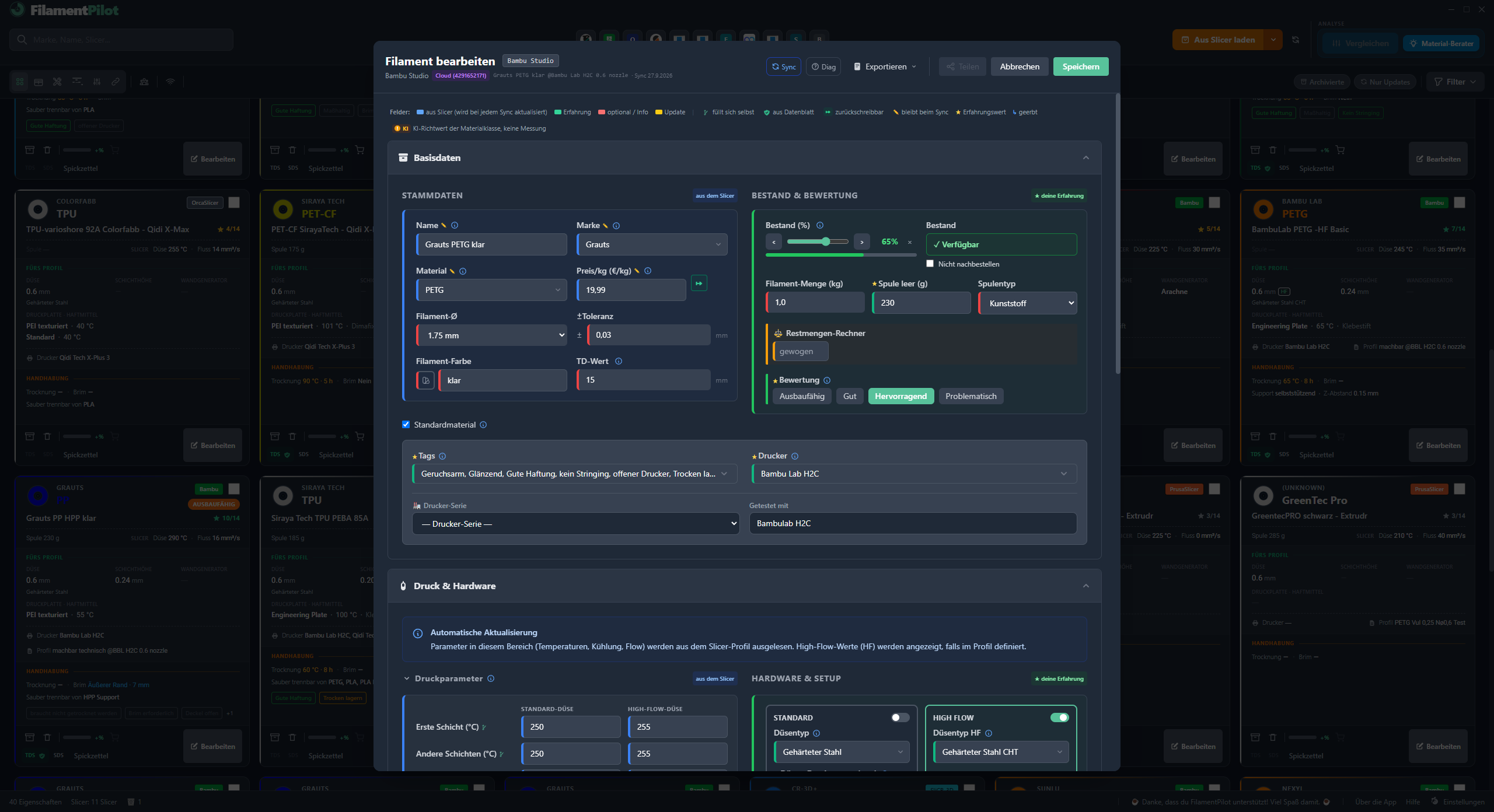This screenshot has width=1494, height=812.
Task: Uncheck the Standardmaterial checkbox
Action: click(x=406, y=425)
